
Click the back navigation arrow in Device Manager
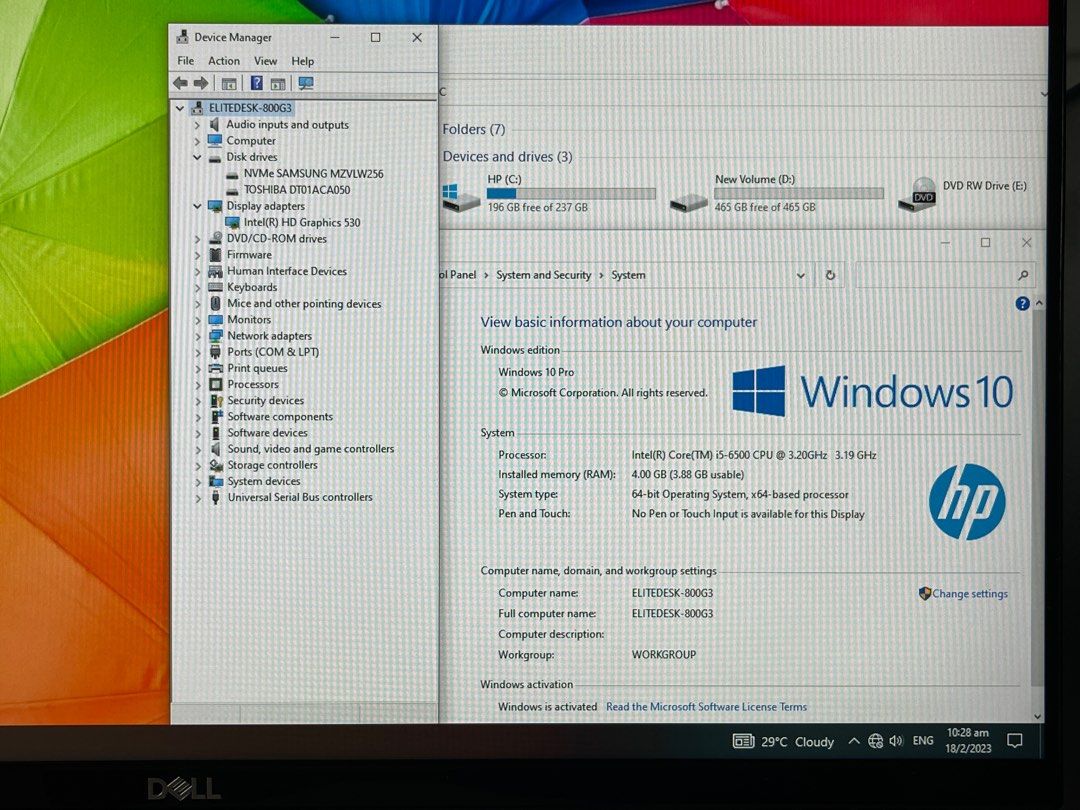tap(180, 84)
